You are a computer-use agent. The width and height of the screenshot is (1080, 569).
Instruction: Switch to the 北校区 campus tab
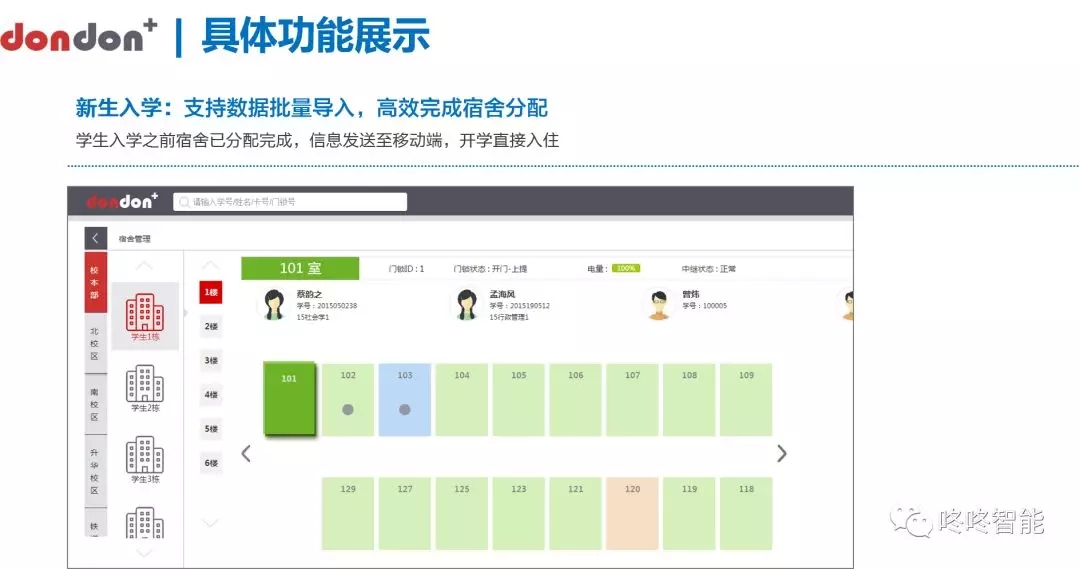(95, 343)
